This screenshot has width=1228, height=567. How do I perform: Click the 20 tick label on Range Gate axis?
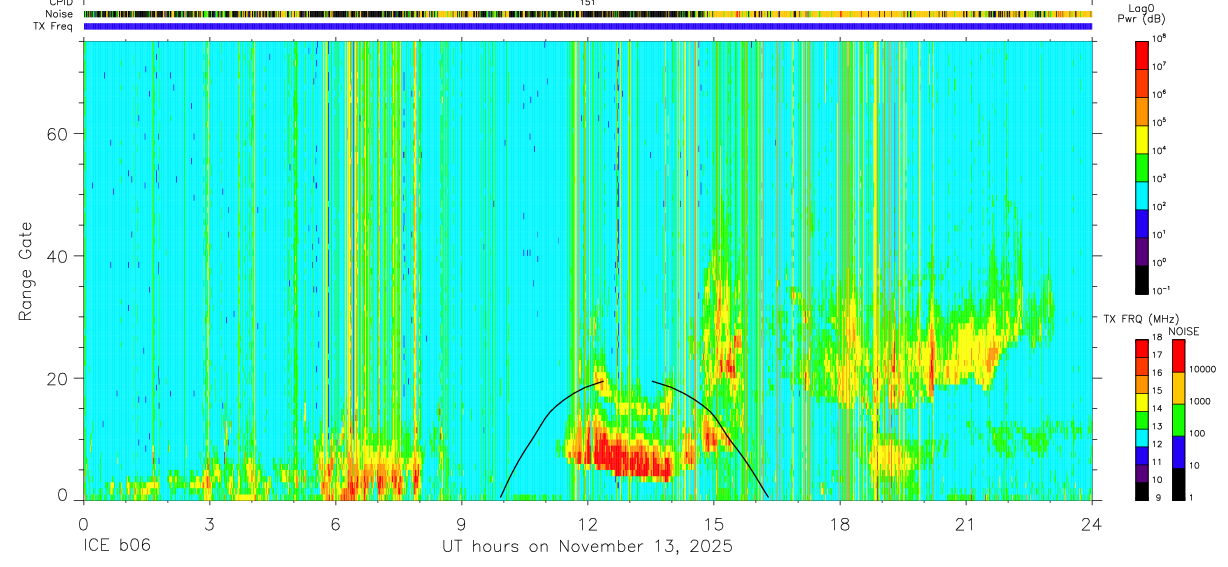[58, 379]
